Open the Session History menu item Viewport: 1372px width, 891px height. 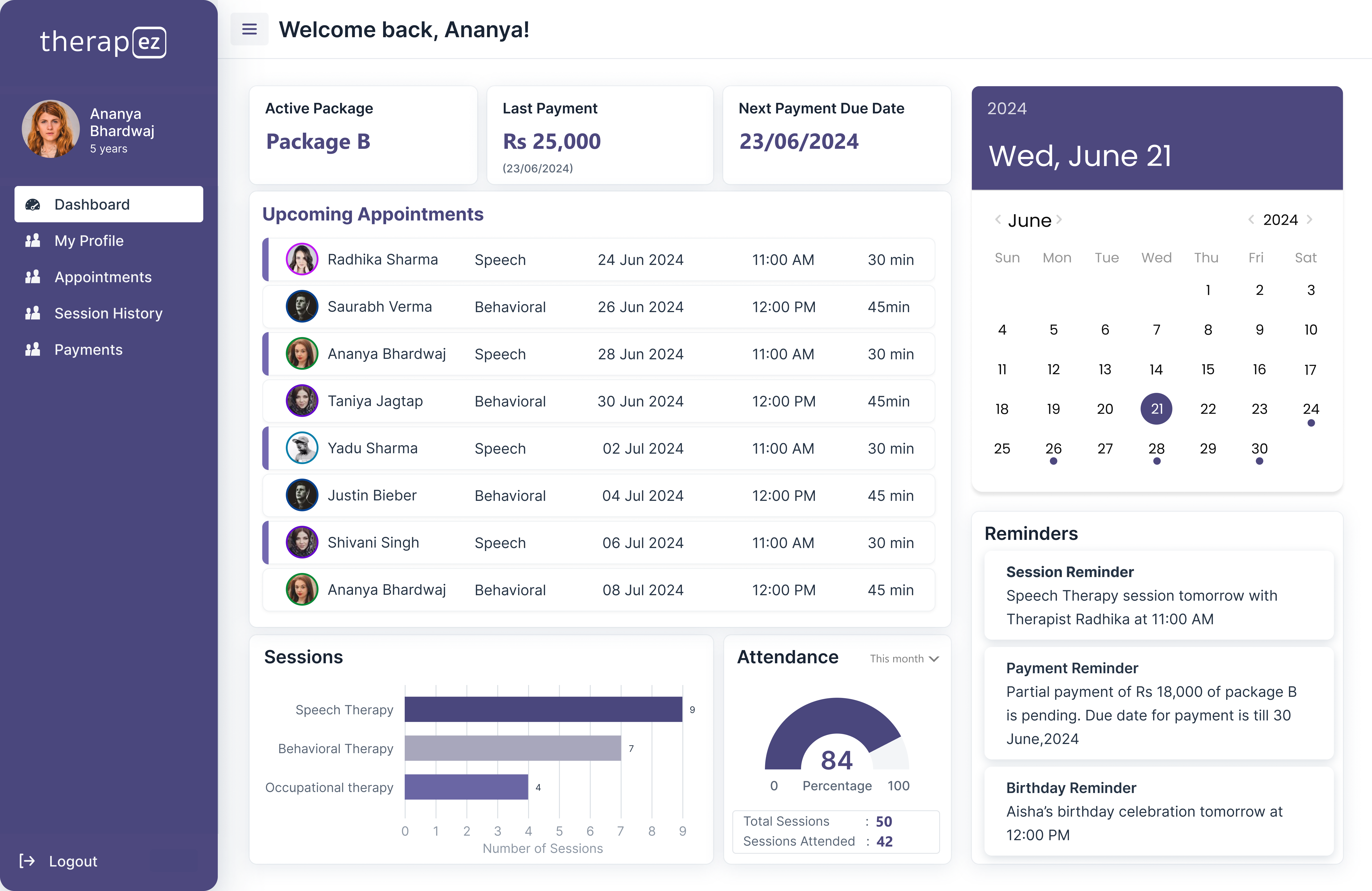click(x=108, y=313)
